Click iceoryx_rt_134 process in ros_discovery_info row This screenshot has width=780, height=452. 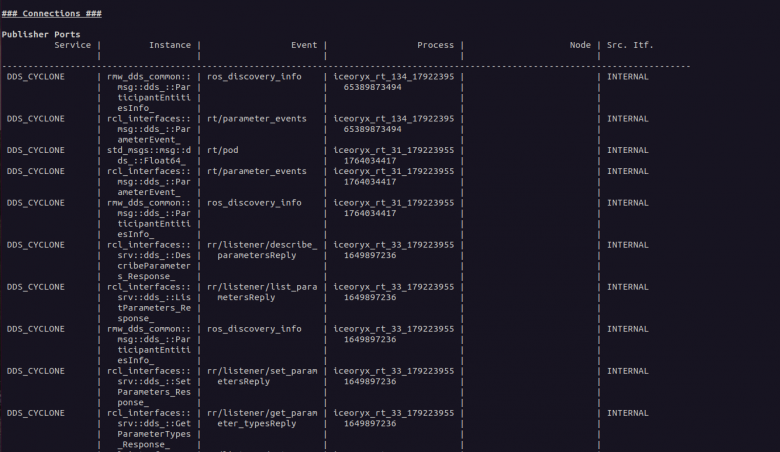pos(393,82)
